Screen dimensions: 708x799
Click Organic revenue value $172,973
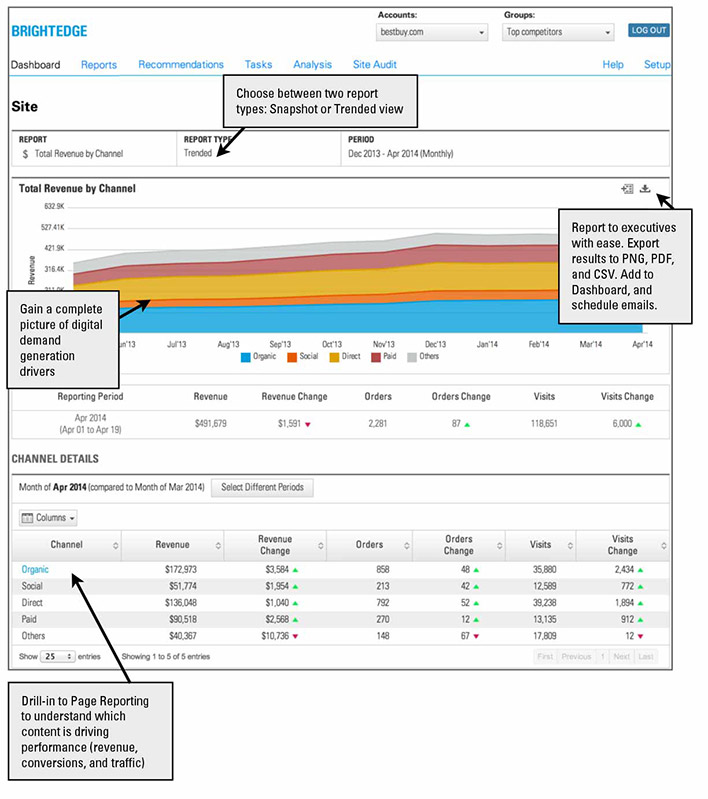pos(180,570)
